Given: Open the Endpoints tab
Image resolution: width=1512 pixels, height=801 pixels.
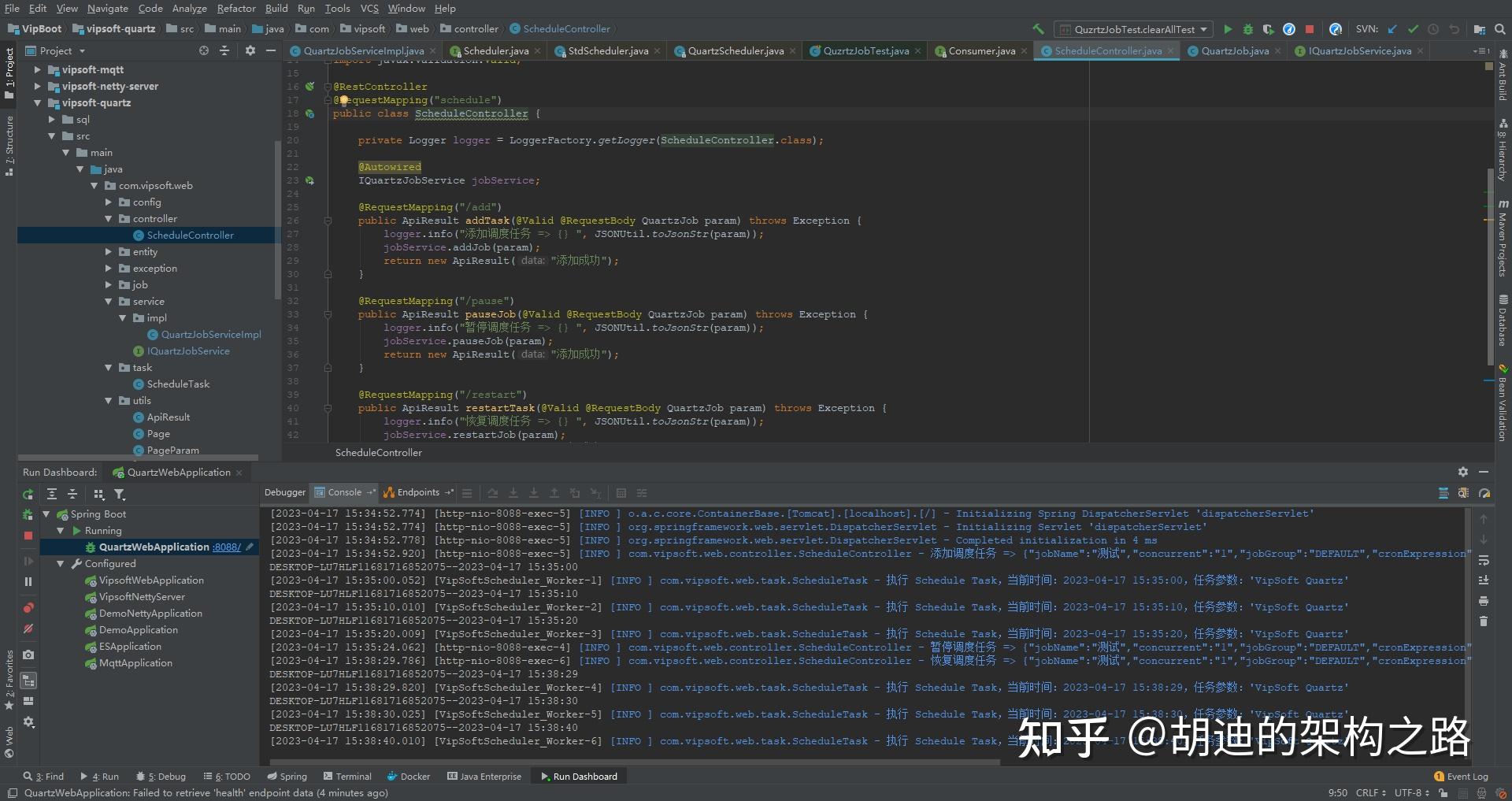Looking at the screenshot, I should (418, 492).
